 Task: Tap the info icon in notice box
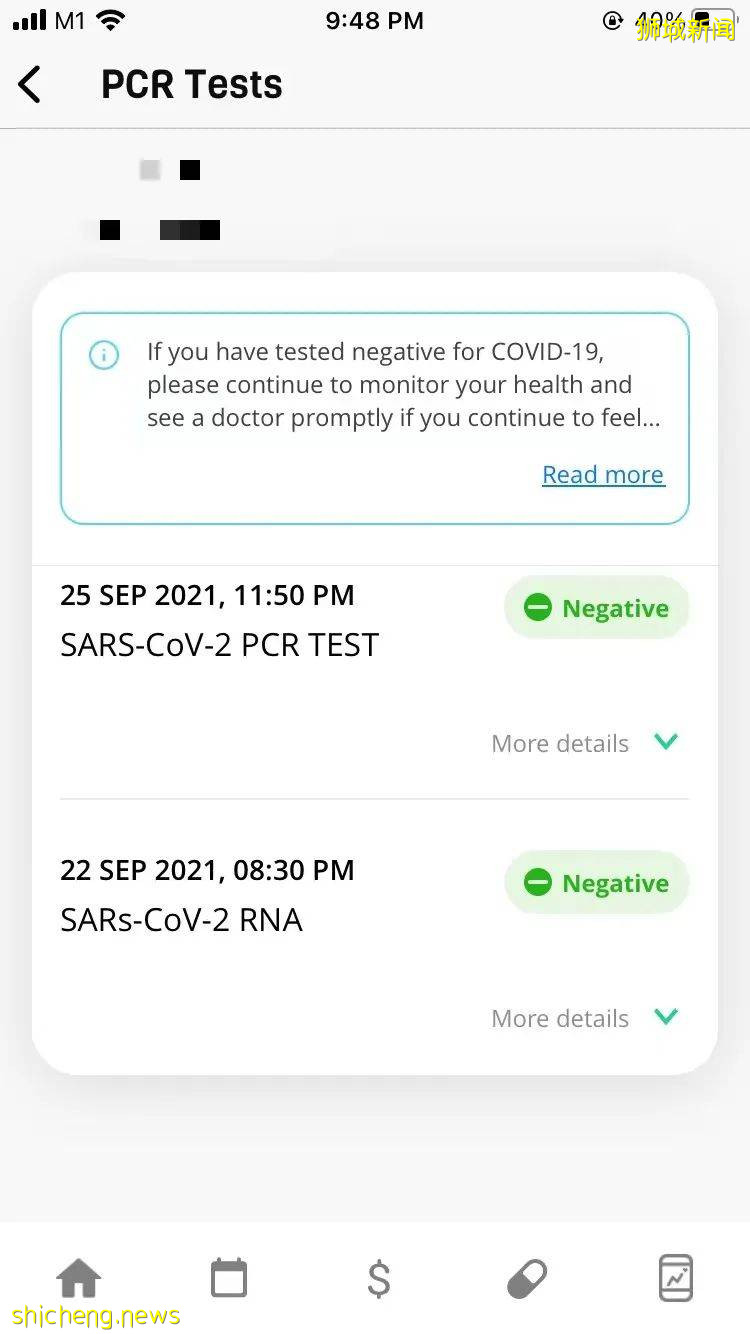[104, 355]
